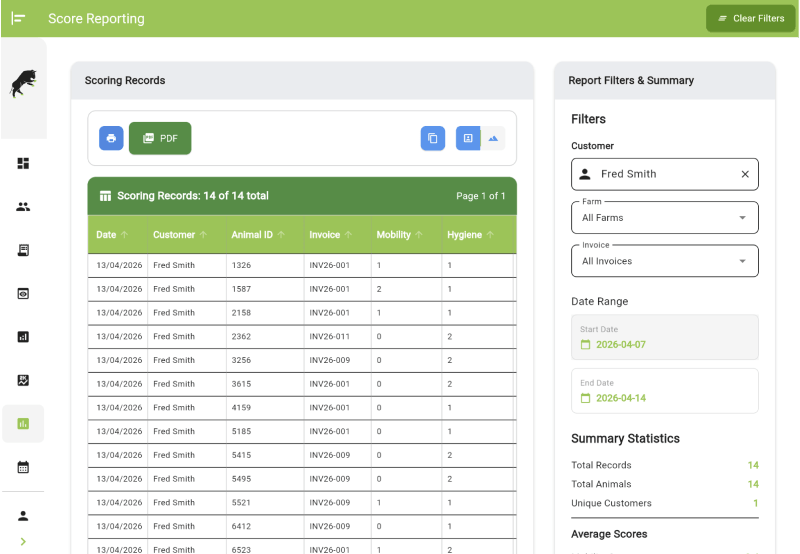
Task: Select Animal ID 4159 cell
Action: pyautogui.click(x=265, y=408)
